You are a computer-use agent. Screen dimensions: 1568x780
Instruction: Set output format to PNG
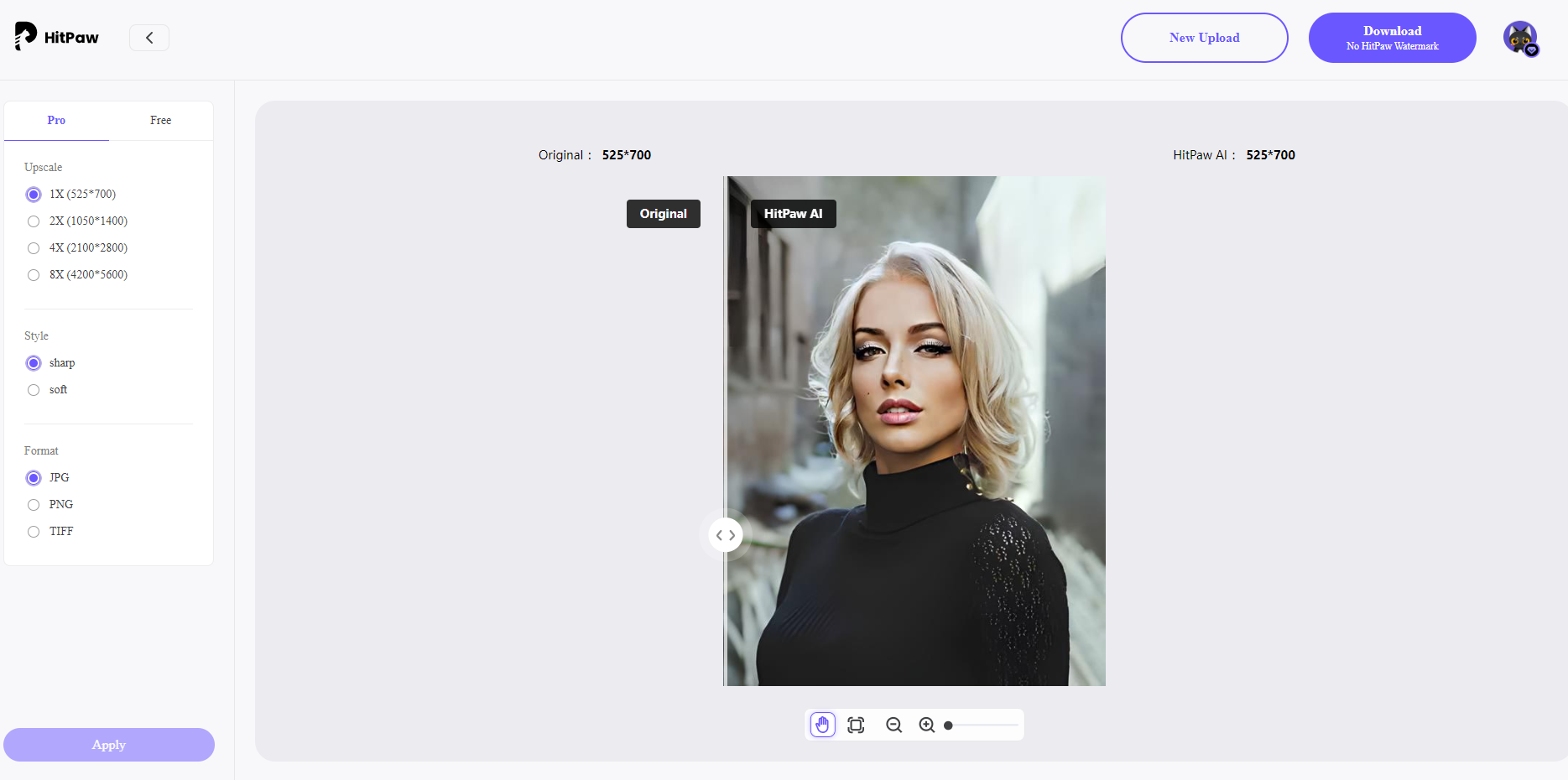click(x=49, y=504)
